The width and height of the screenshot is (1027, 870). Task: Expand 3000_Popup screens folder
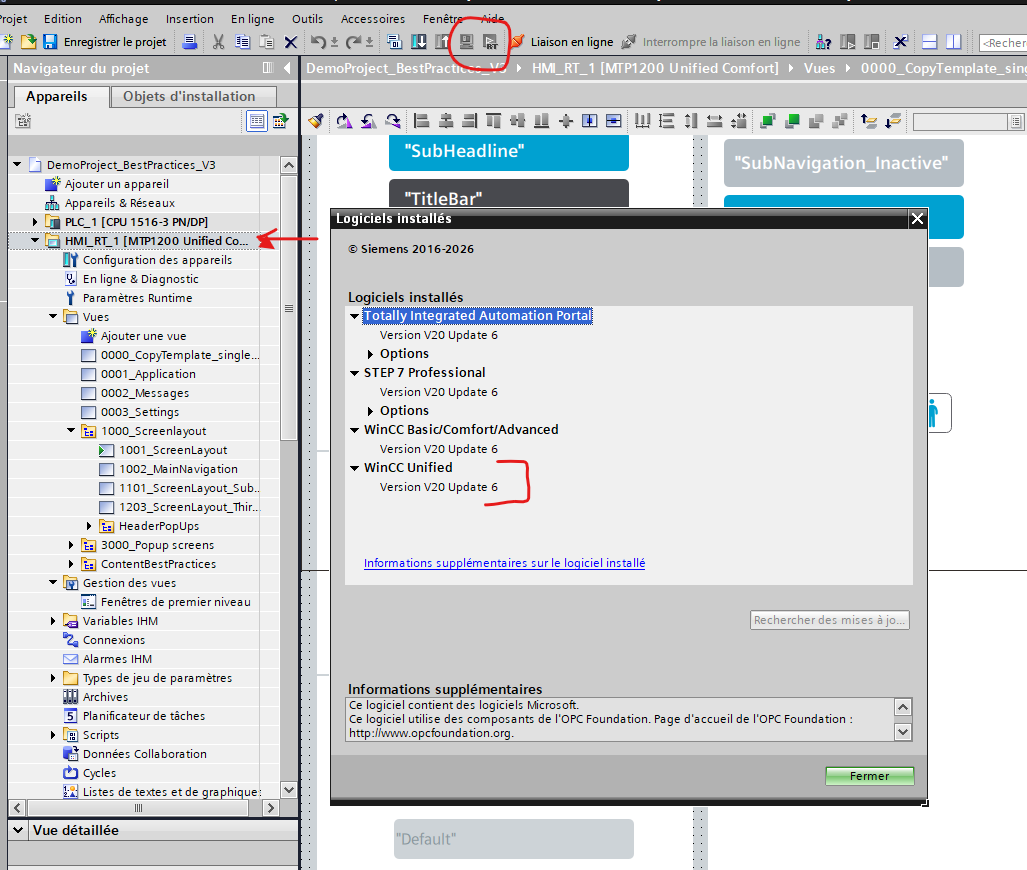coord(71,544)
